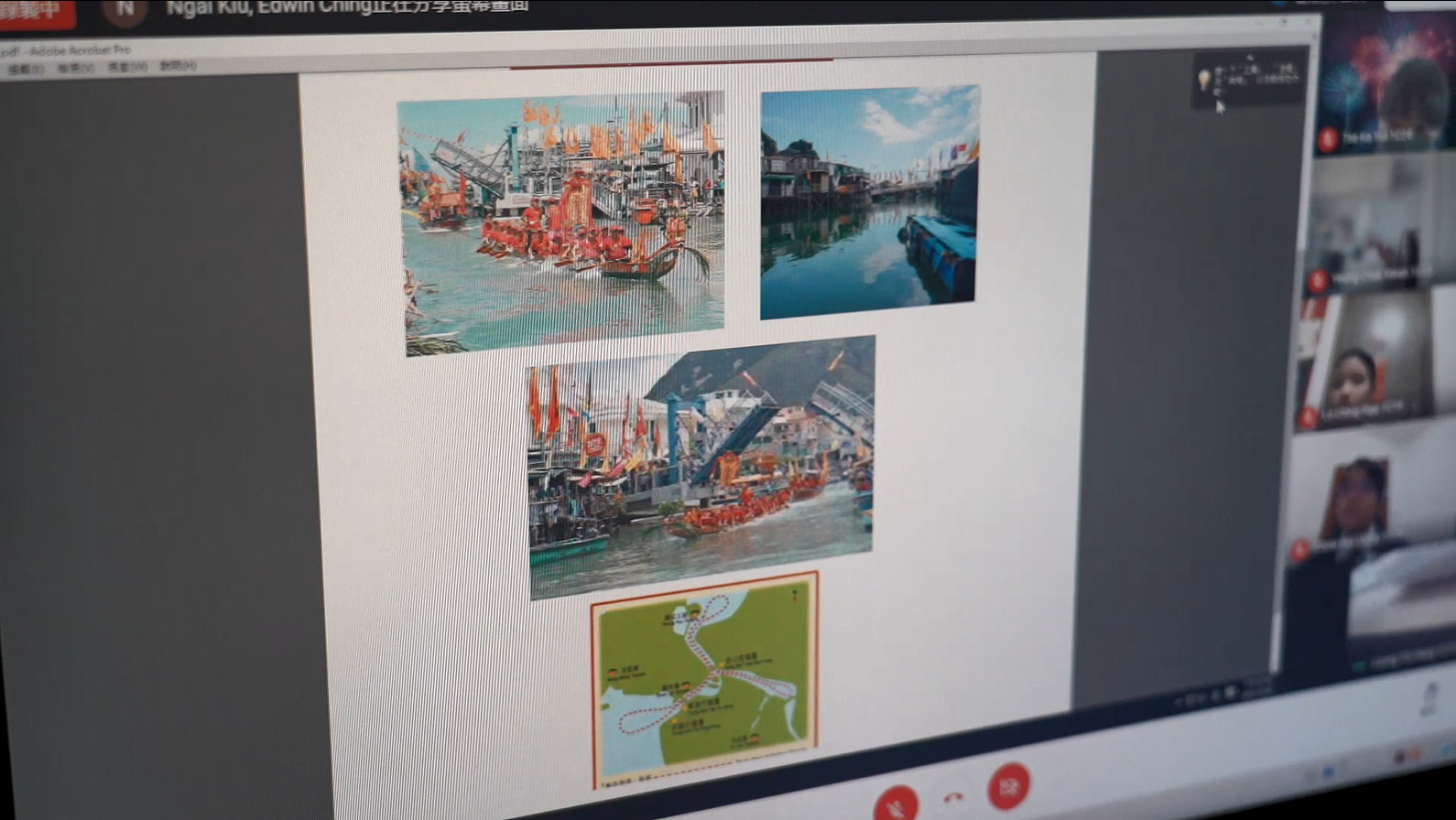Image resolution: width=1456 pixels, height=820 pixels.
Task: Open the Acrobat help menu ending (H)
Action: 178,66
